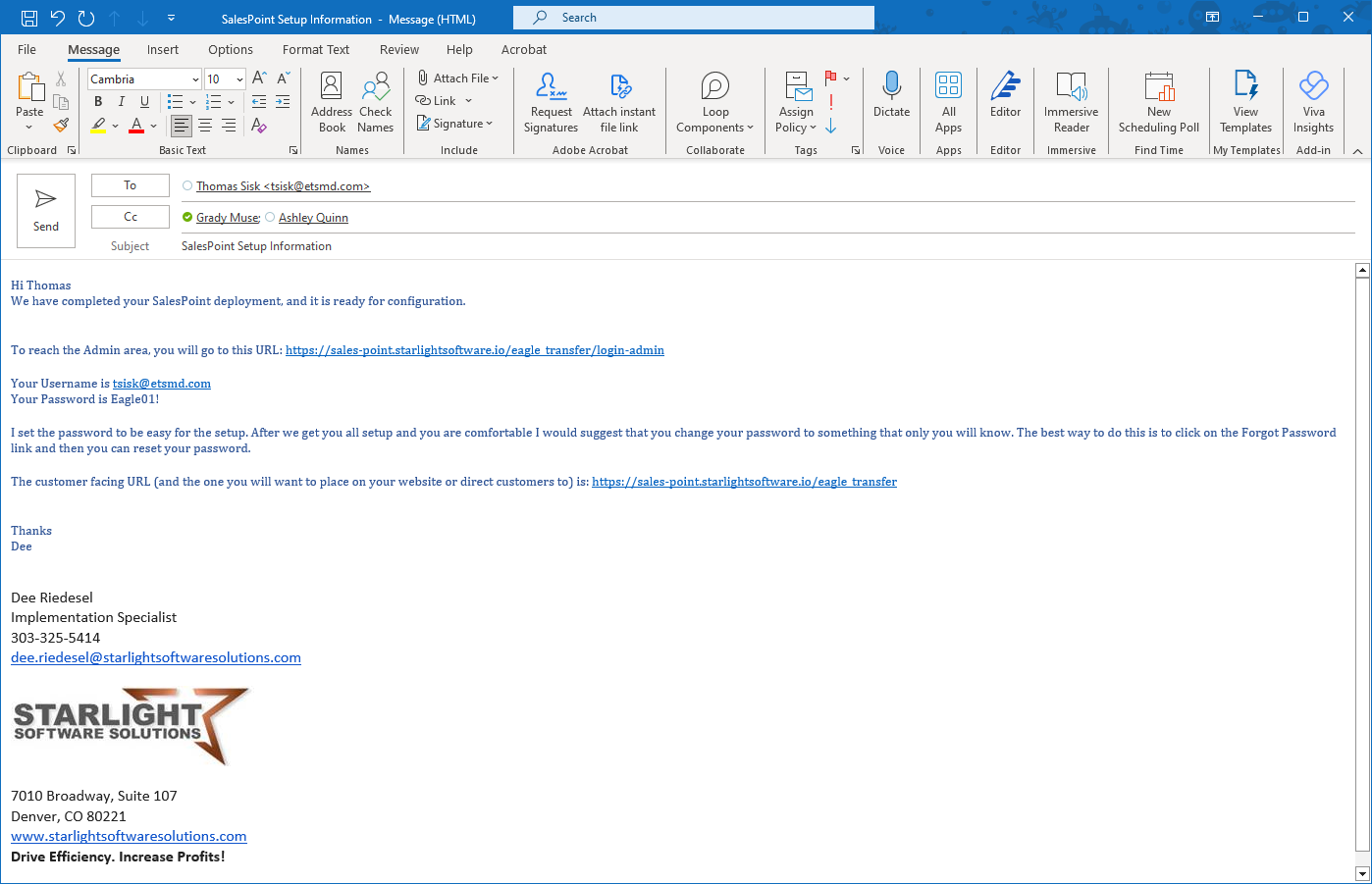Screen dimensions: 1372x884
Task: Open All Apps
Action: click(x=948, y=102)
